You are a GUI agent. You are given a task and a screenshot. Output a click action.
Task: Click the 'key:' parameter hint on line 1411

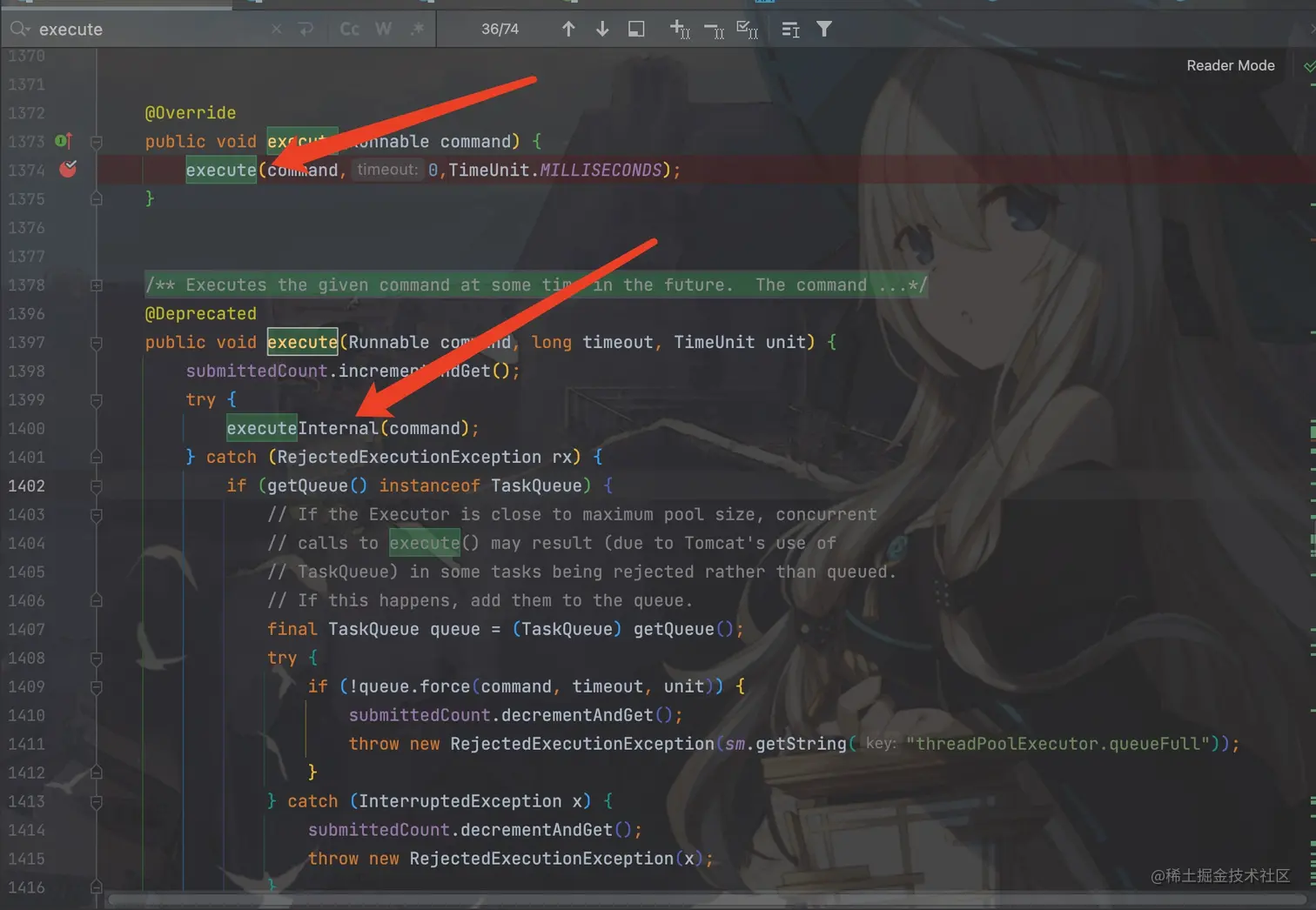point(881,743)
